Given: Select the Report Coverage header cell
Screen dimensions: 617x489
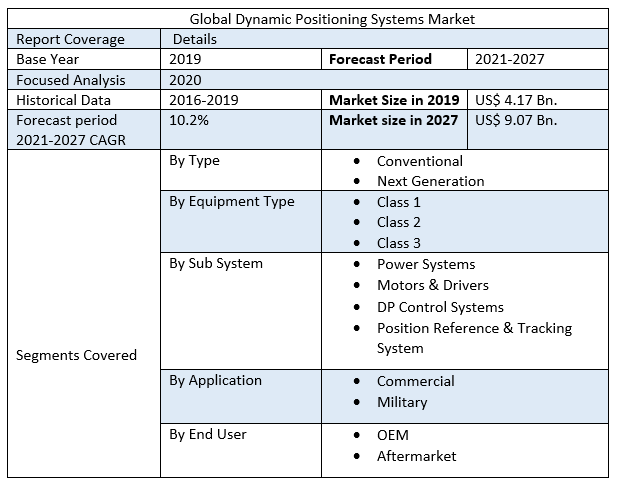Looking at the screenshot, I should [x=70, y=39].
